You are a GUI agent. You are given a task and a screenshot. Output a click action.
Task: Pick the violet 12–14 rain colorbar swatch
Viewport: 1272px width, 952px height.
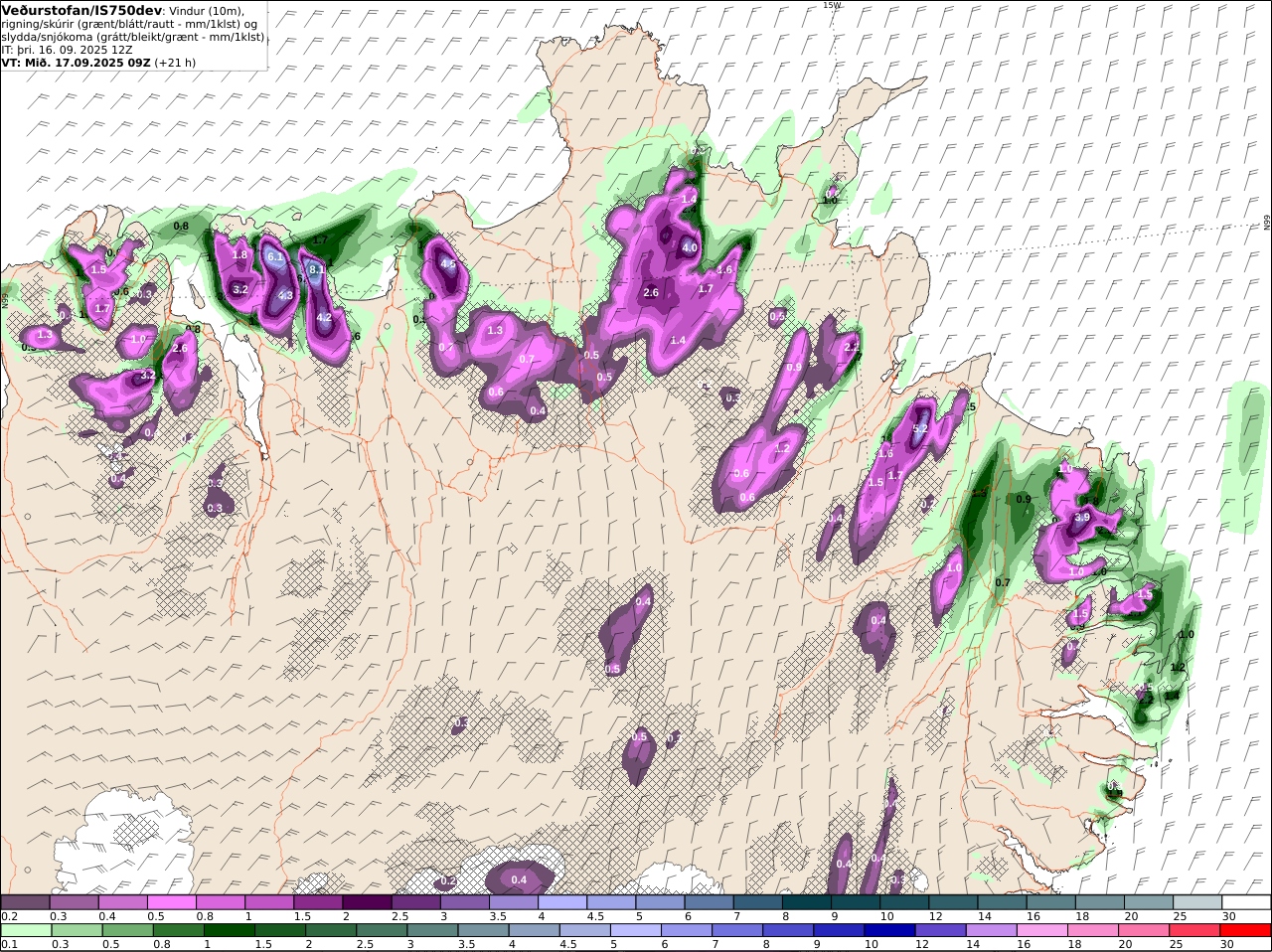point(940,930)
